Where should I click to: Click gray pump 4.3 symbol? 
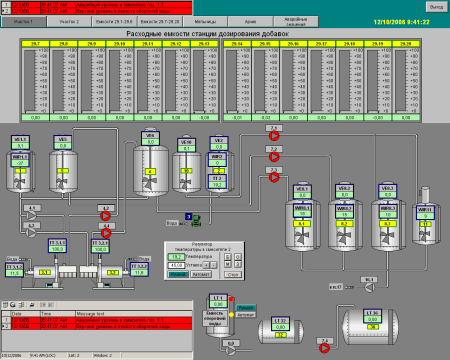pyautogui.click(x=31, y=232)
